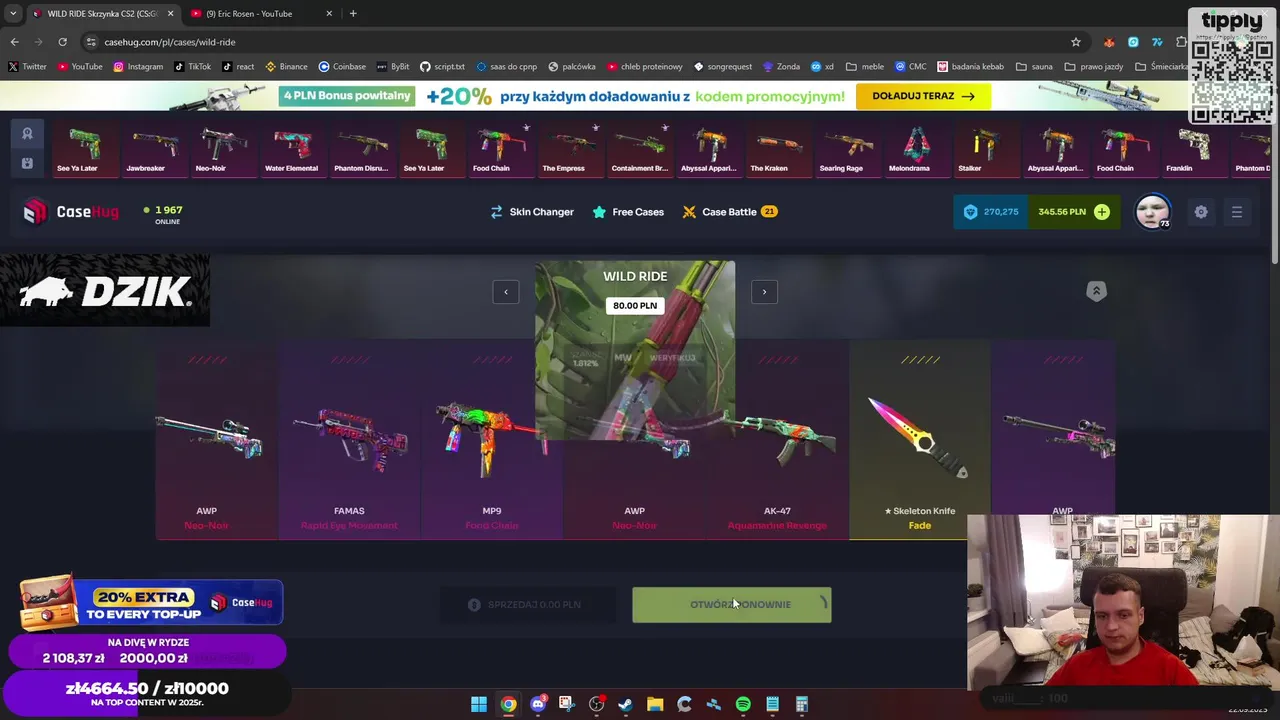Screen dimensions: 1280x720
Task: Open the Coinbase bookmark
Action: [x=342, y=67]
